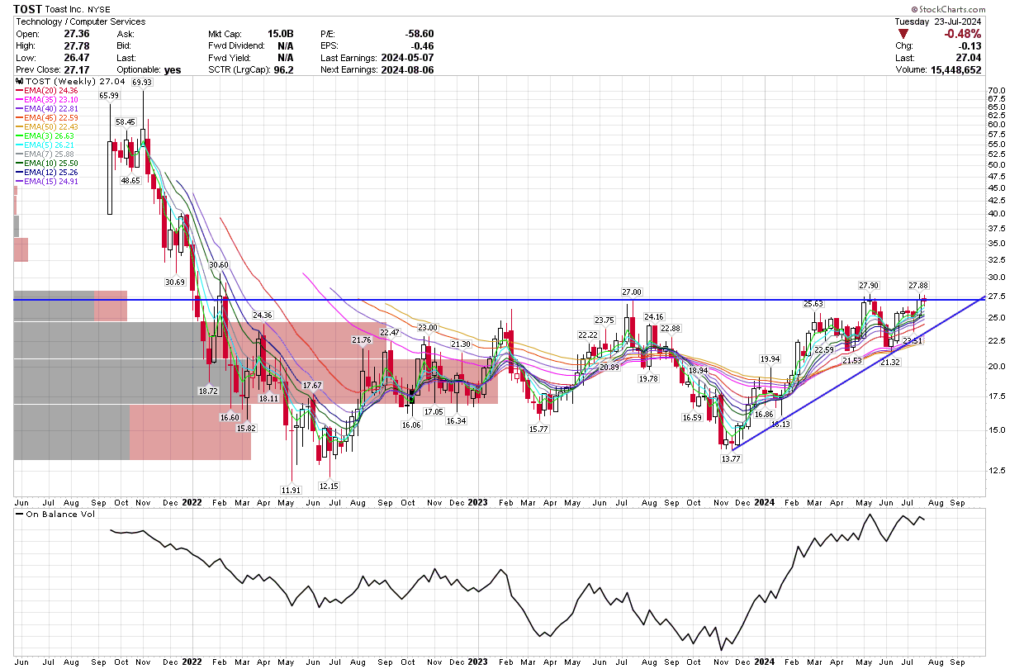Click the red down-triangle change indicator
Screen dimensions: 1024x669
coord(905,33)
